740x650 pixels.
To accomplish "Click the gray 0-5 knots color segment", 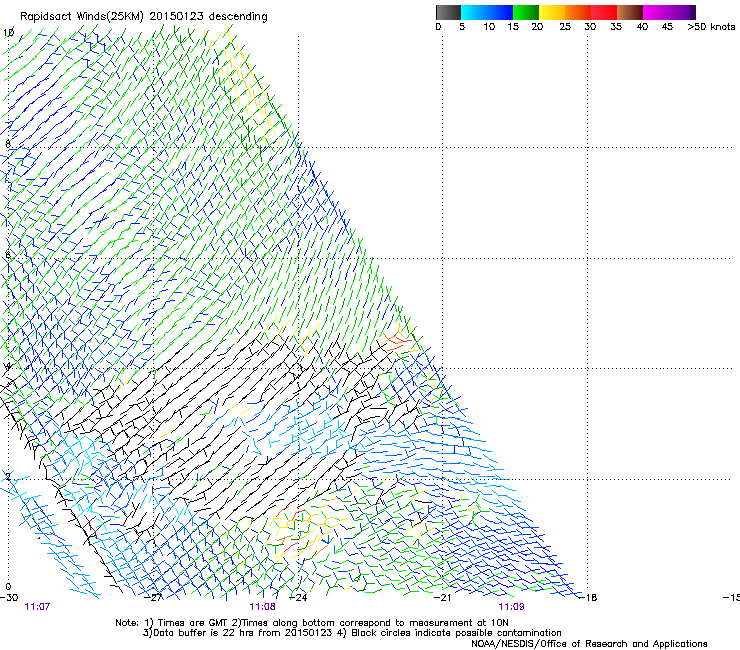I will tap(448, 12).
